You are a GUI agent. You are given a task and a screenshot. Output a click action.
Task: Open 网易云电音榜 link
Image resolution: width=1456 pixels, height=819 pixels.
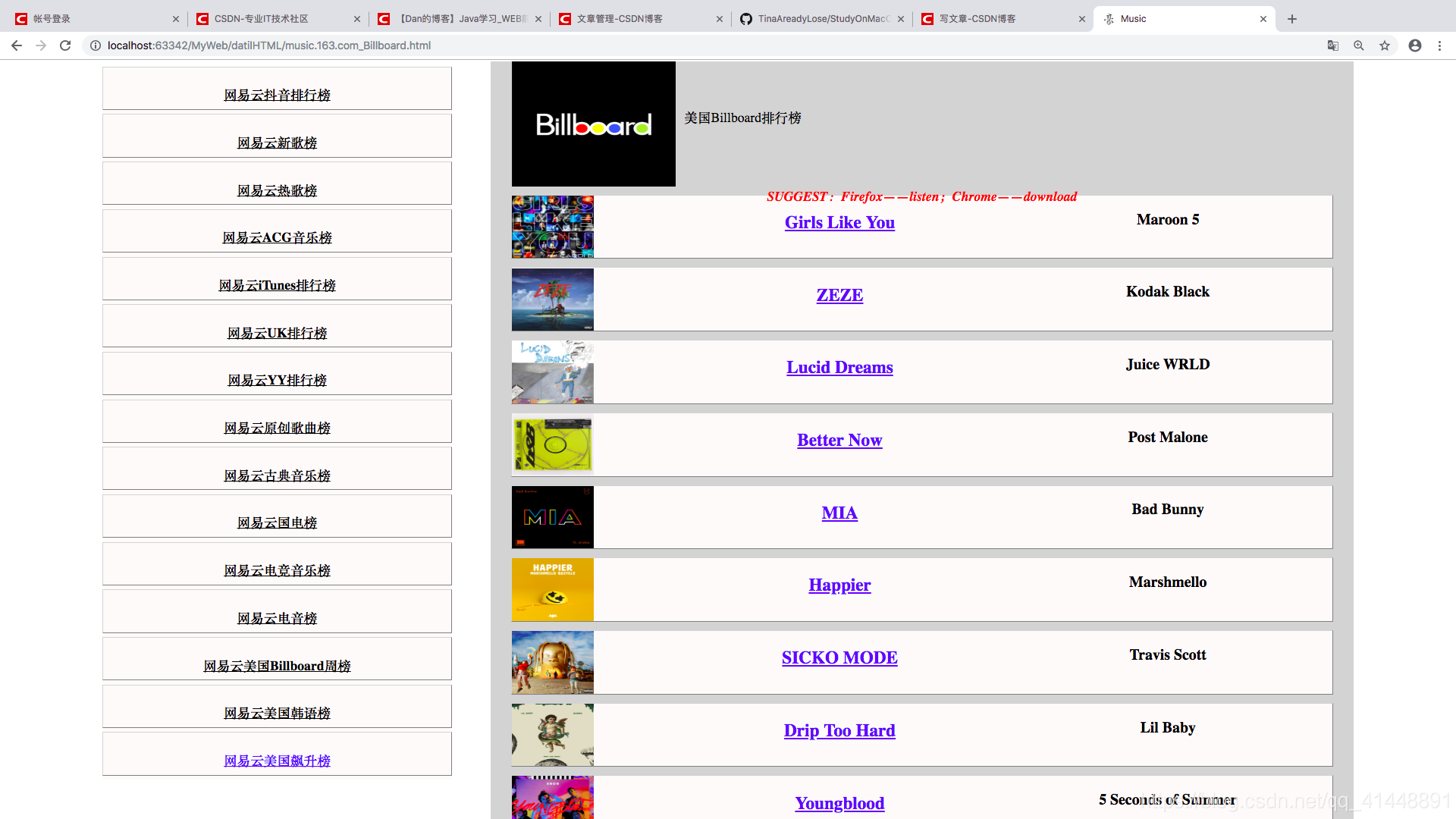(x=277, y=618)
